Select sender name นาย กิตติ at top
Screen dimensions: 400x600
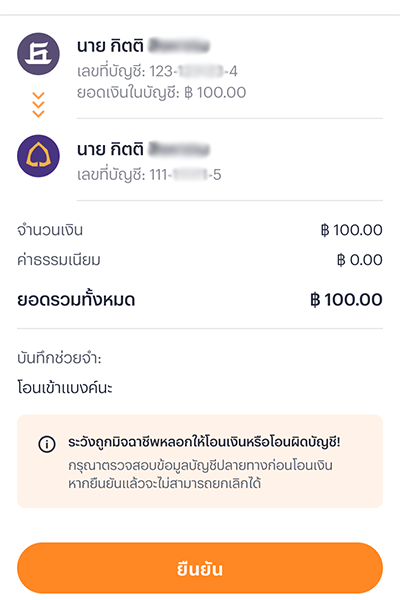point(144,46)
